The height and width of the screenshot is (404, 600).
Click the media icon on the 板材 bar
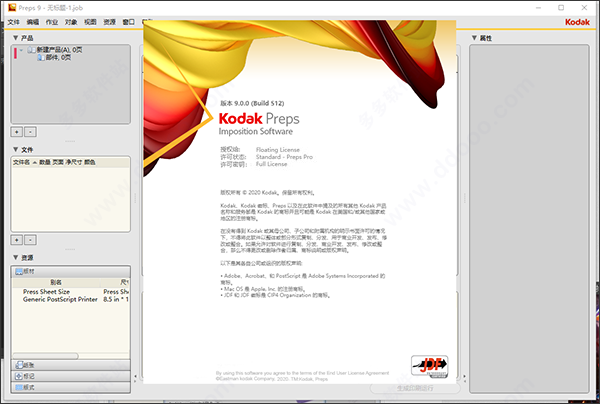click(19, 272)
